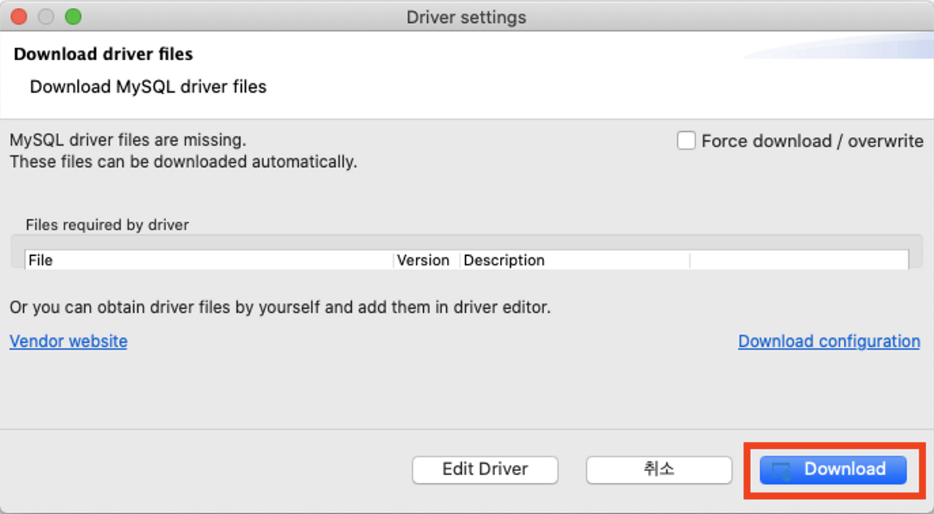This screenshot has width=934, height=514.
Task: Click the 'Files required by driver' label
Action: (x=107, y=225)
